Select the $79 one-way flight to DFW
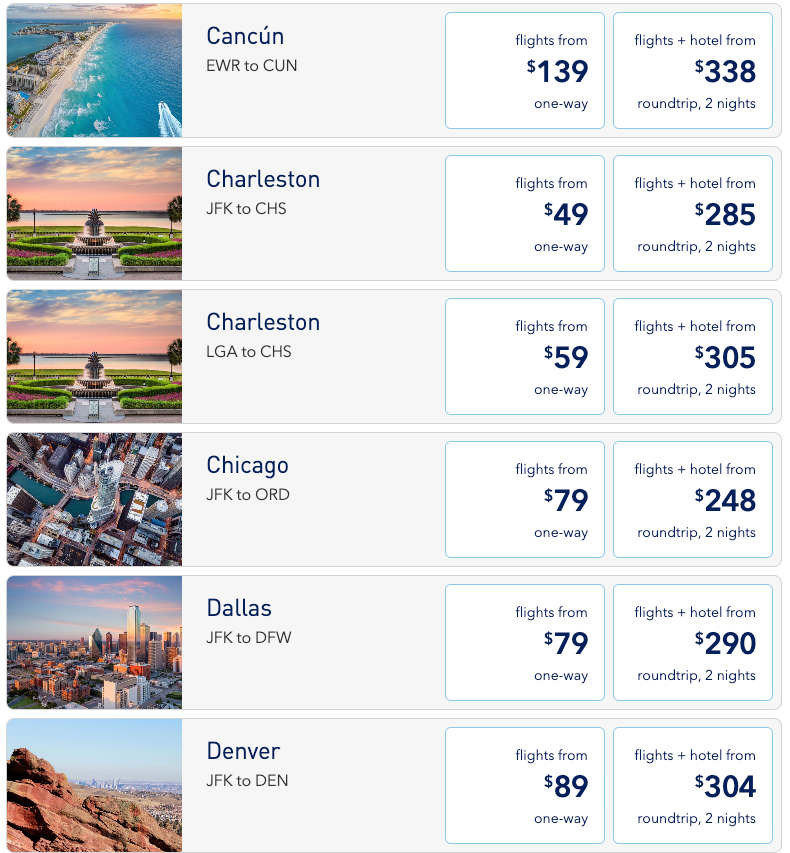The image size is (790, 853). 524,643
